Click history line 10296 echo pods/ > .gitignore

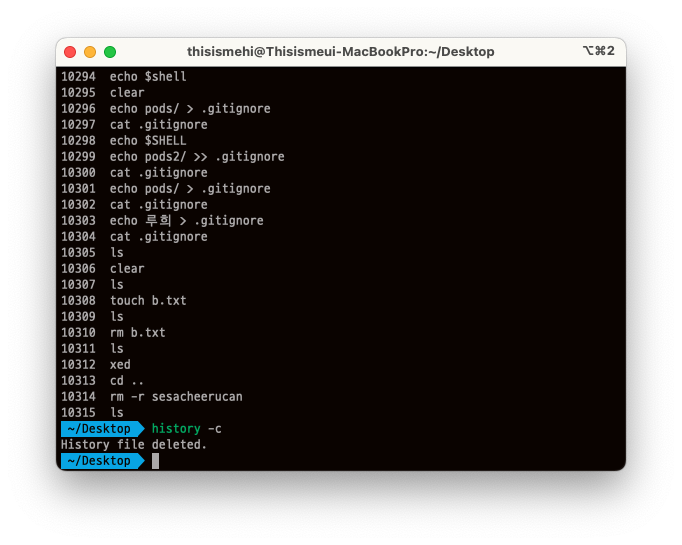pyautogui.click(x=166, y=109)
